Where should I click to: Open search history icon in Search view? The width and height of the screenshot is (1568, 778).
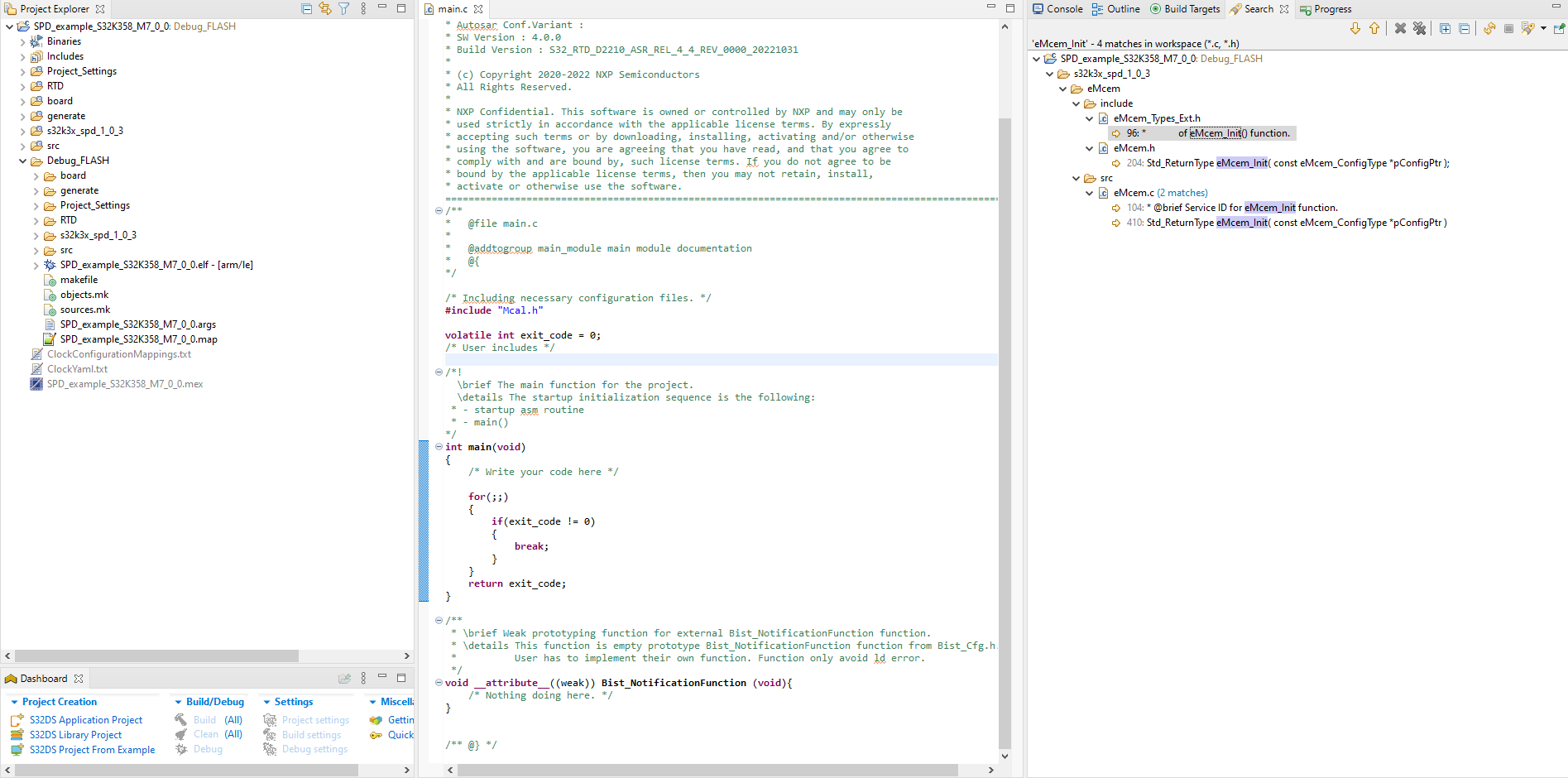coord(1527,28)
